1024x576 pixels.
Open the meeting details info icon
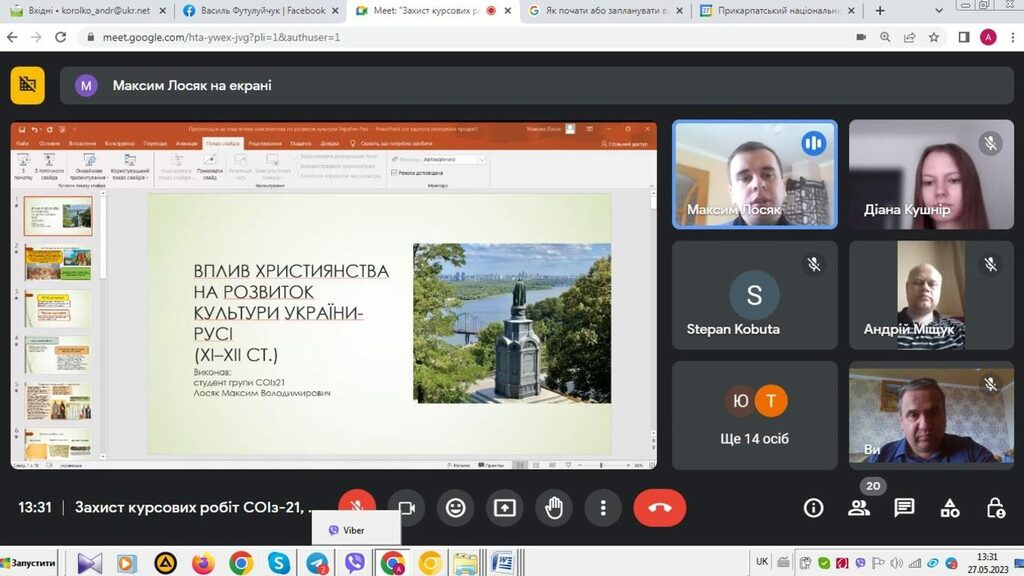pos(813,507)
